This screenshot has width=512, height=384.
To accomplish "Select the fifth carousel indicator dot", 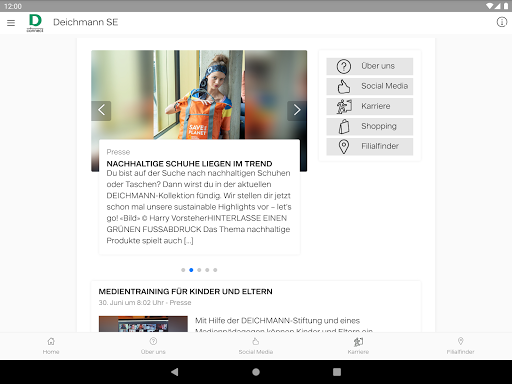I will (215, 270).
